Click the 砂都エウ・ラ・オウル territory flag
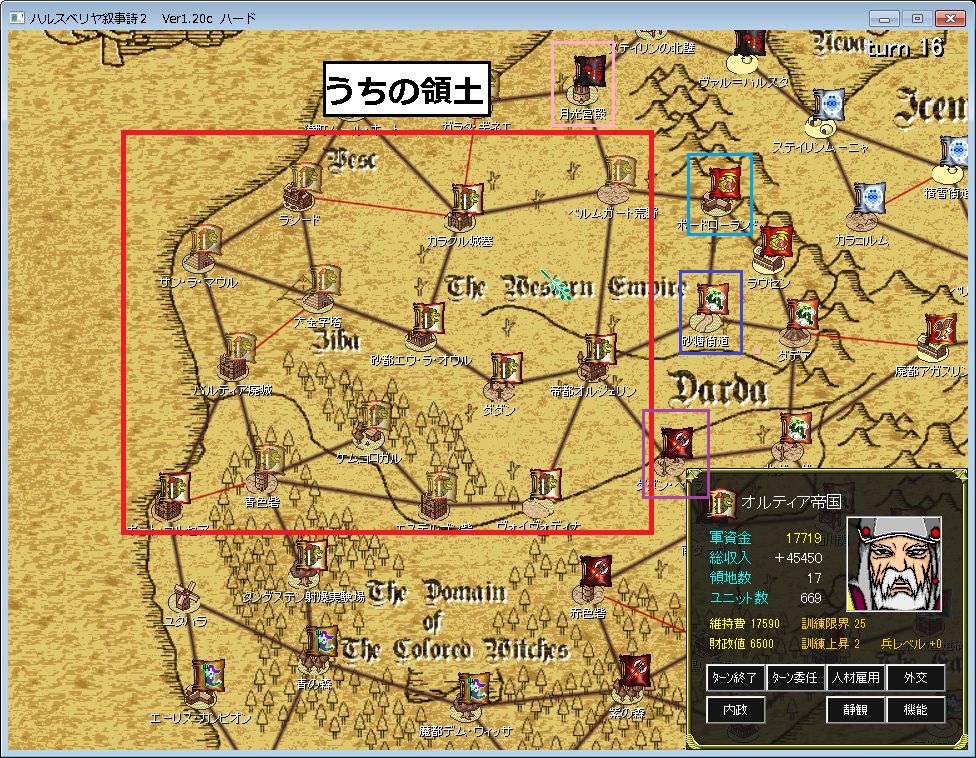 (x=428, y=319)
